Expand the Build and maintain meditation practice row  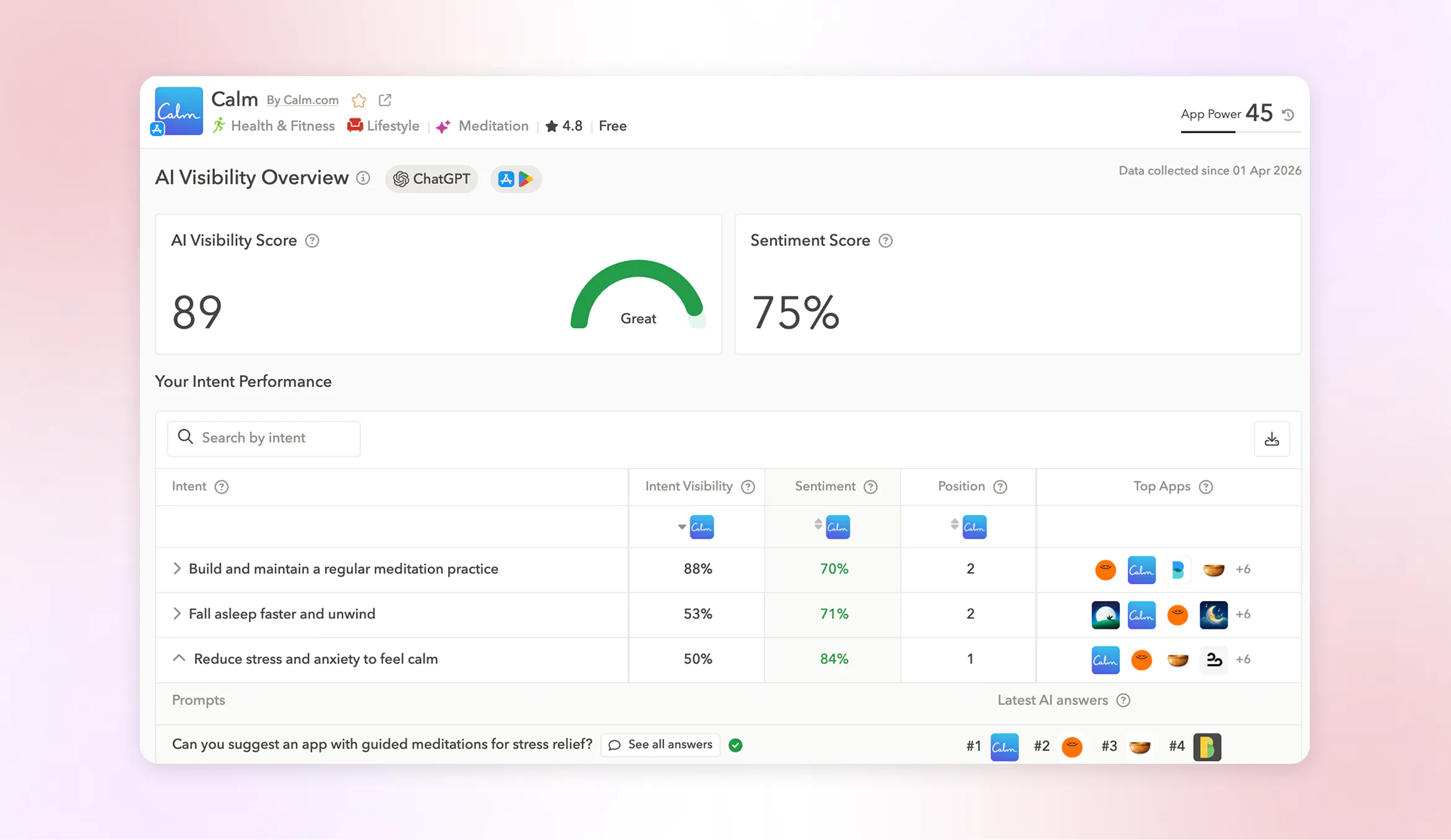click(177, 569)
